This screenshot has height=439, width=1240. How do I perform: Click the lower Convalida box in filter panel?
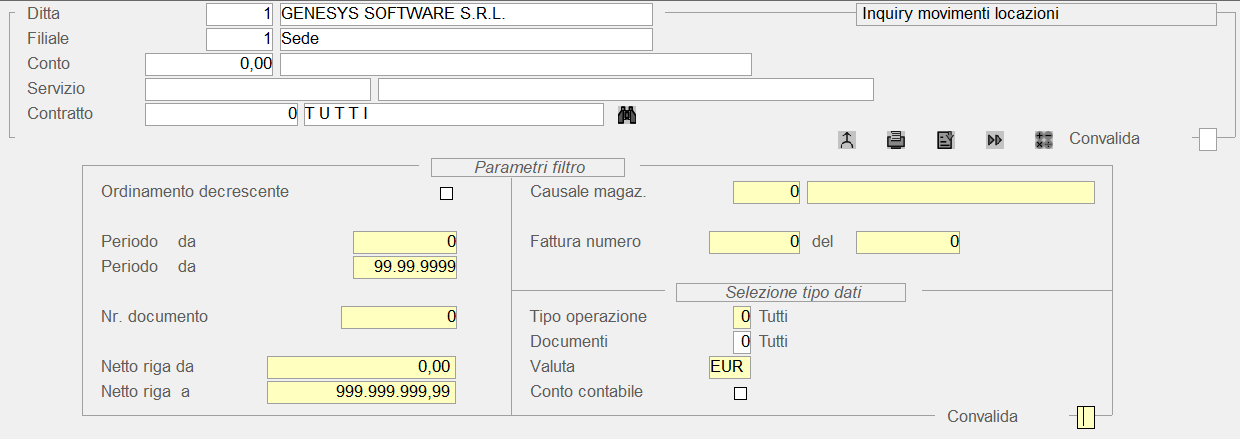[x=1086, y=417]
